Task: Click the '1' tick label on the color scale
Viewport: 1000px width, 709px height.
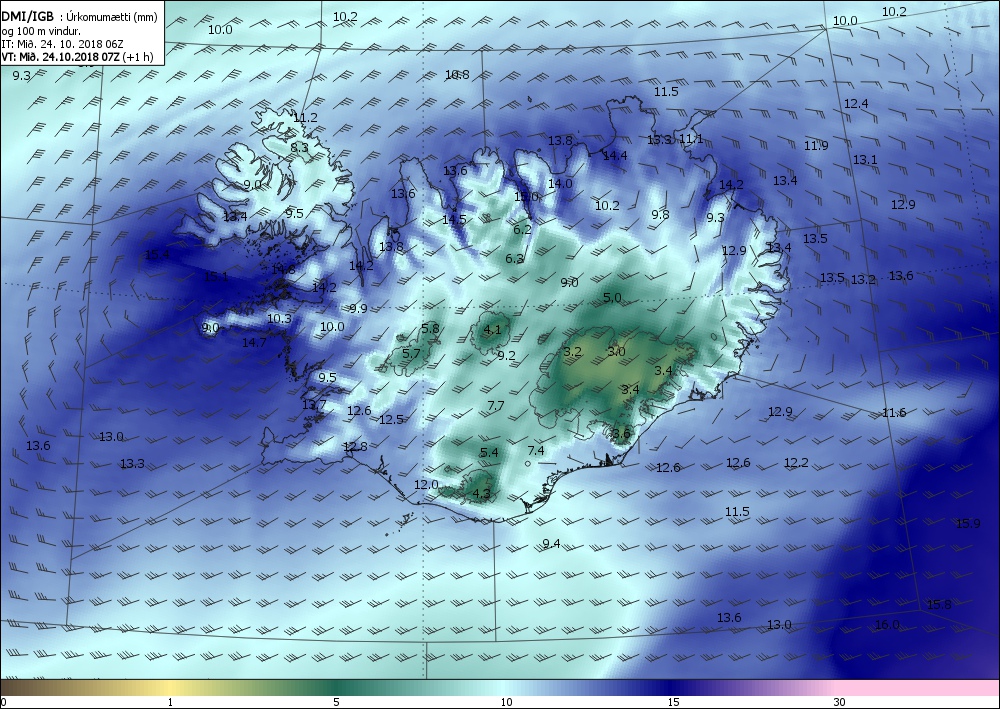Action: 170,702
